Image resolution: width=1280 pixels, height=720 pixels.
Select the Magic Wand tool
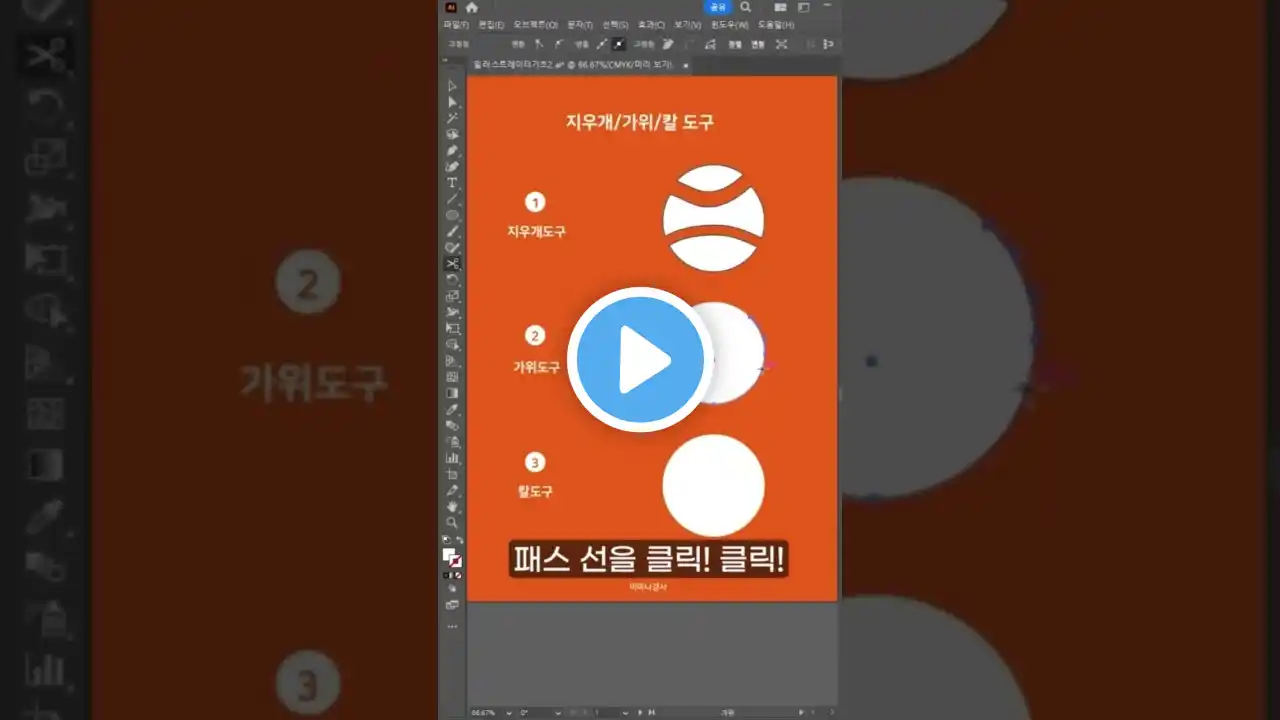click(x=453, y=118)
